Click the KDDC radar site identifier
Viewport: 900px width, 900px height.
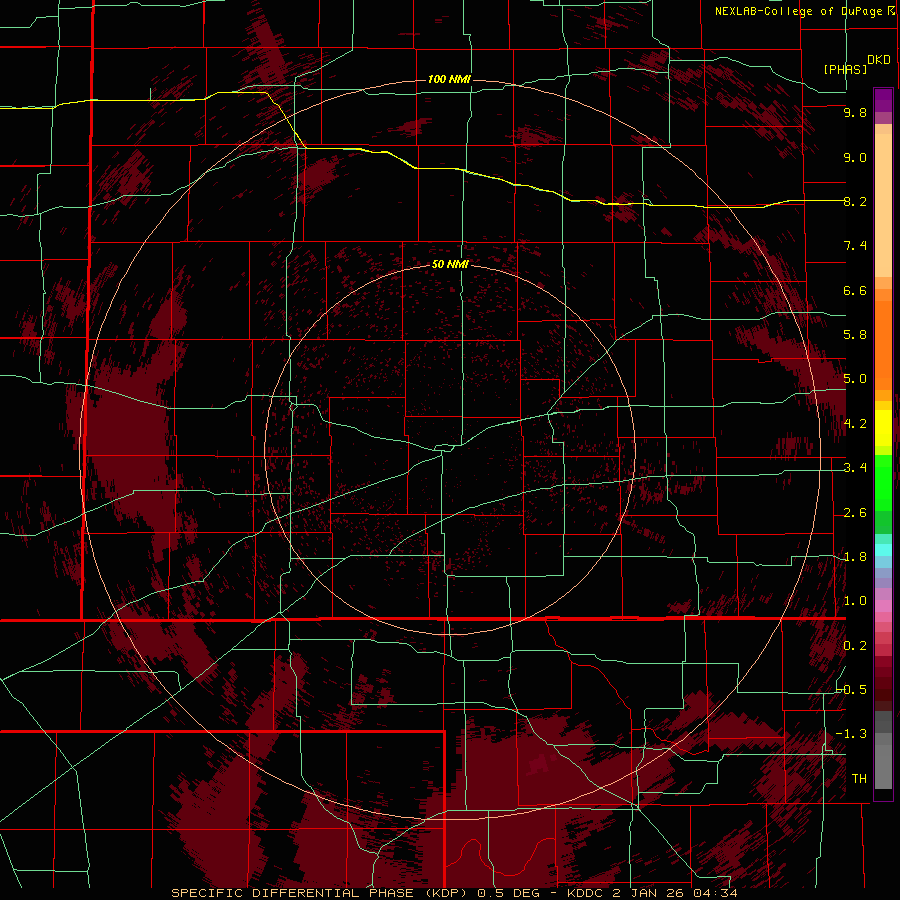tap(586, 893)
